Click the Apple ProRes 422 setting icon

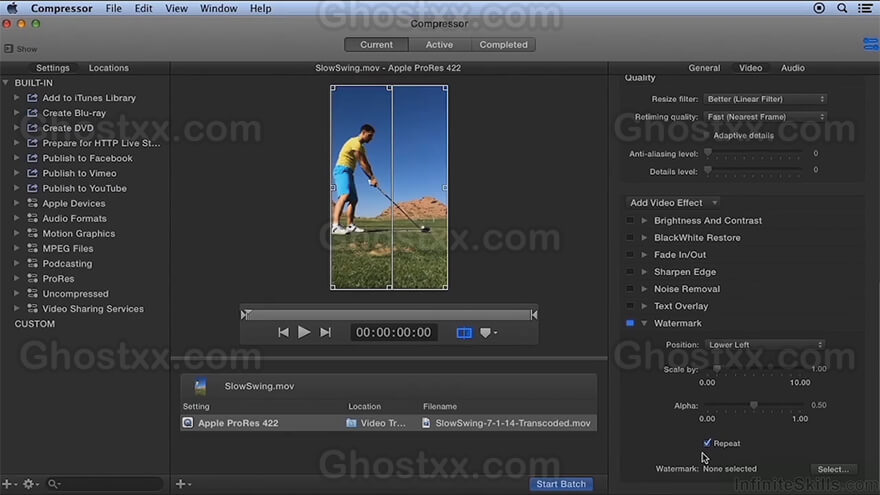[x=187, y=423]
